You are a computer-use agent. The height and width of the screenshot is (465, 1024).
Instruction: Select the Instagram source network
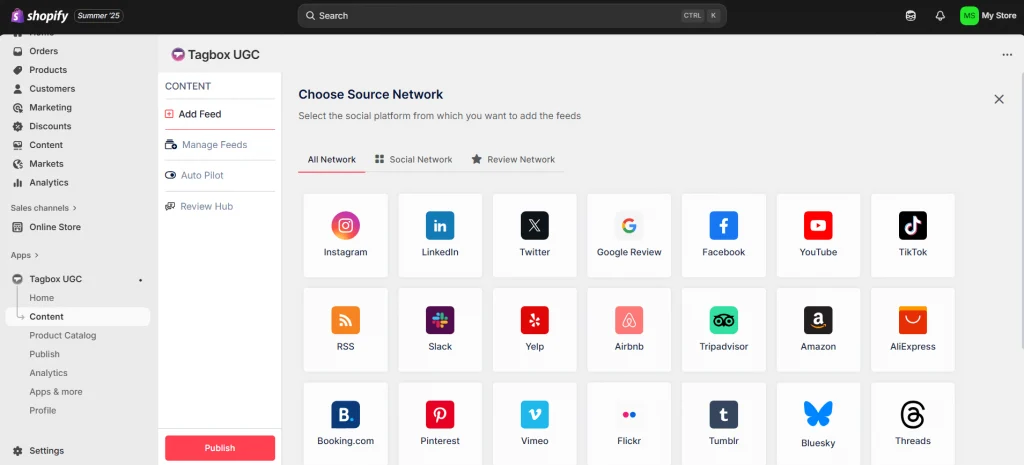point(345,234)
